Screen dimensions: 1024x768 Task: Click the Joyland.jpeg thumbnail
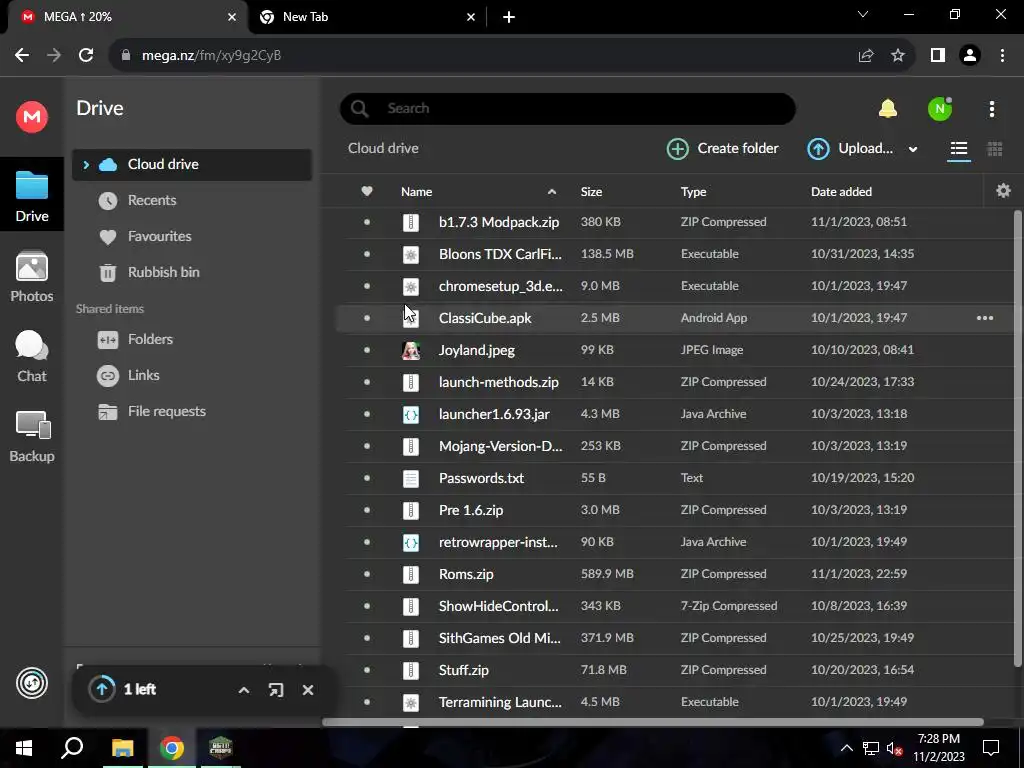(x=410, y=351)
